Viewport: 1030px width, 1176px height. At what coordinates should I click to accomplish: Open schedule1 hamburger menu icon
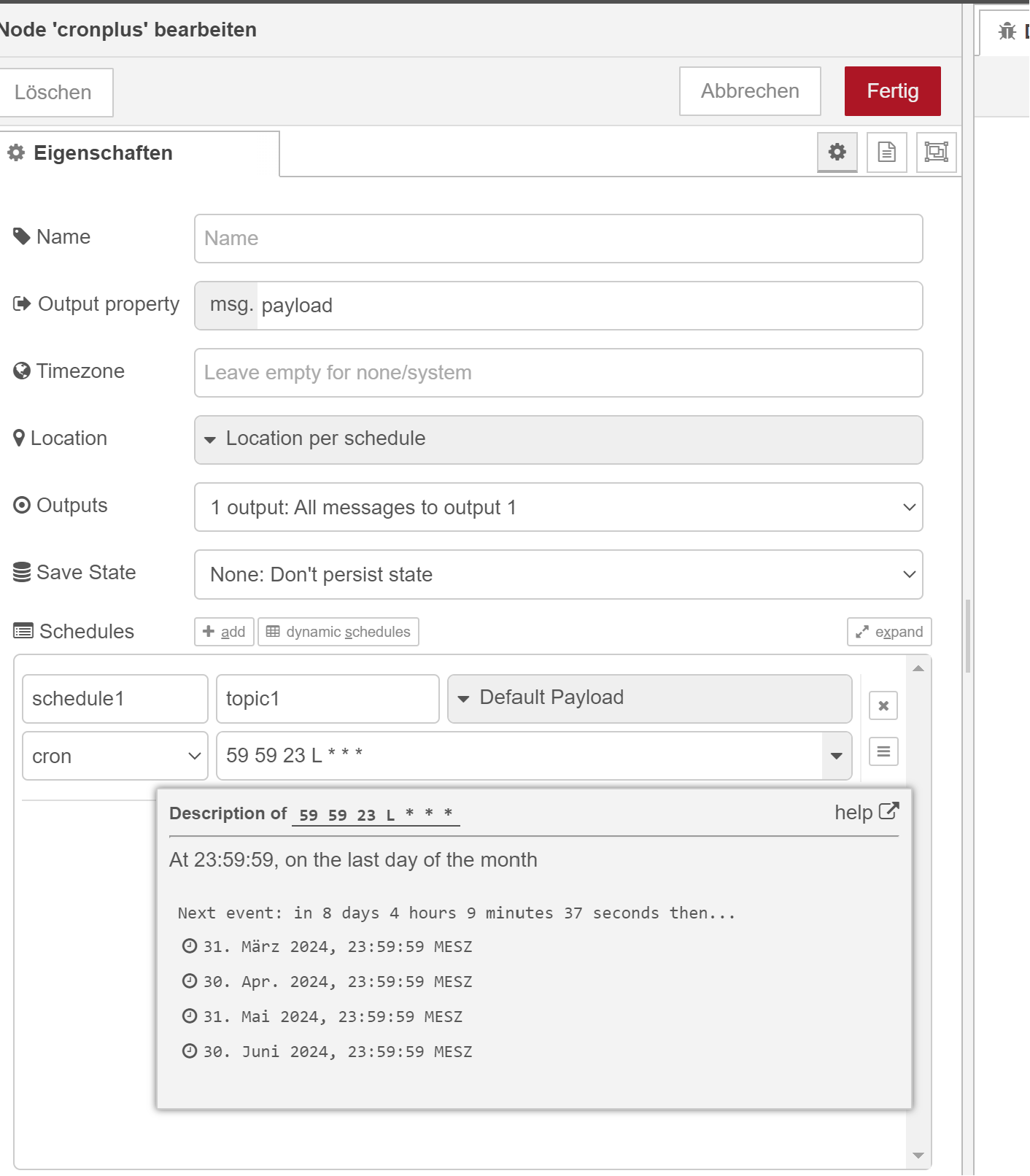click(883, 751)
